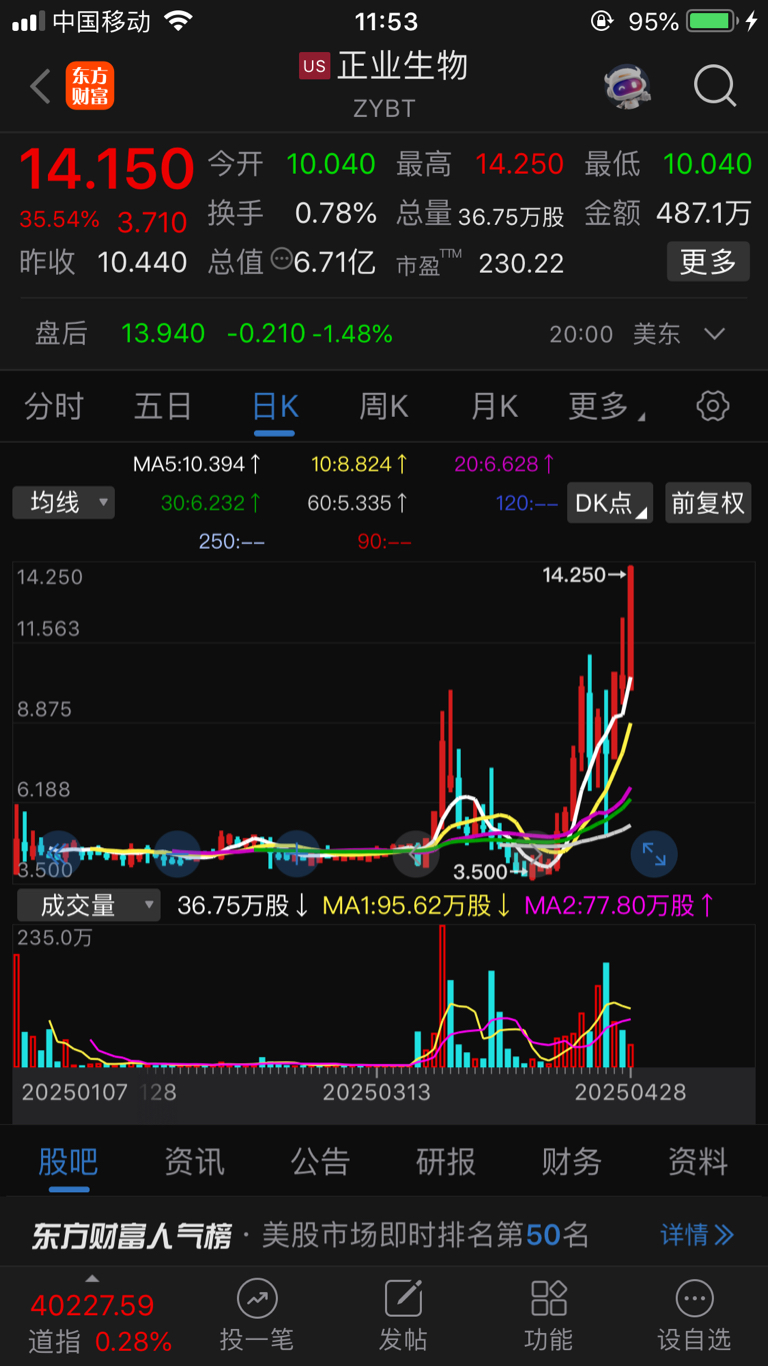
Task: Switch to 分时 chart tab
Action: coord(54,406)
